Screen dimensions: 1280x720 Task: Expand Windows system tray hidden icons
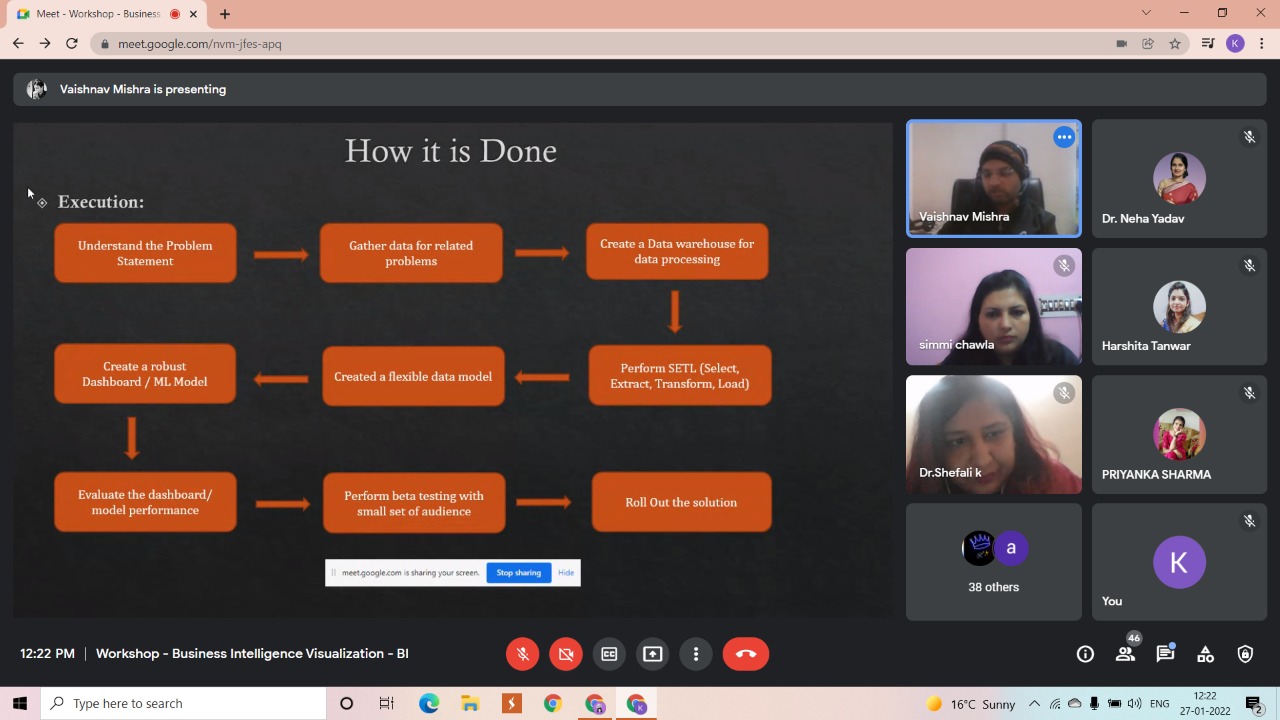1034,704
